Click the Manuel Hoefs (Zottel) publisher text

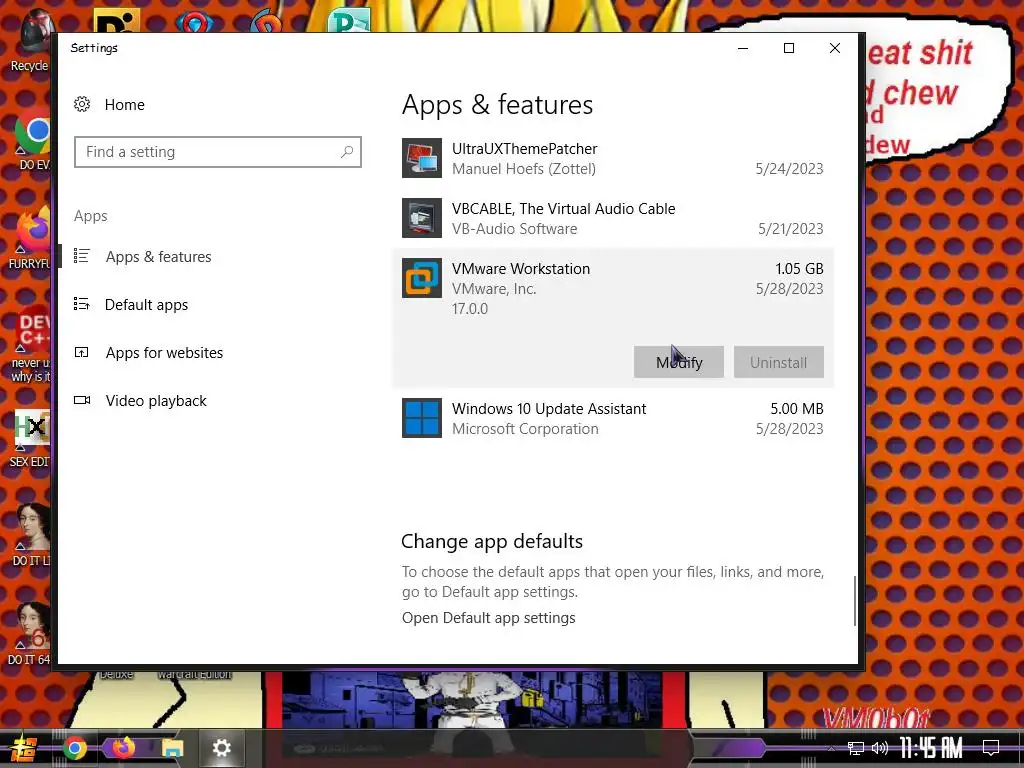(x=524, y=169)
